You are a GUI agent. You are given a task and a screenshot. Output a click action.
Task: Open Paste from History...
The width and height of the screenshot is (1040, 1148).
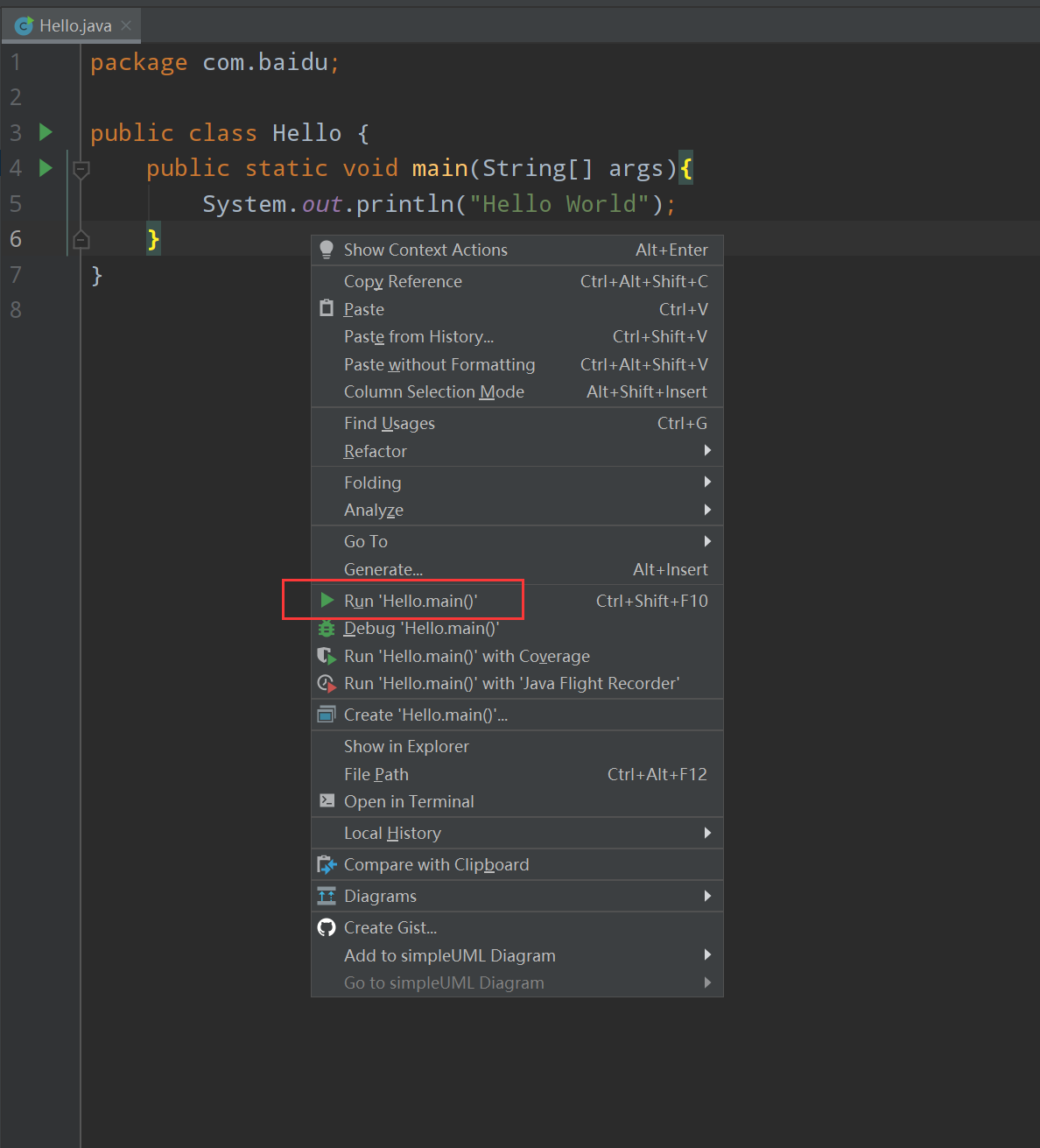516,336
